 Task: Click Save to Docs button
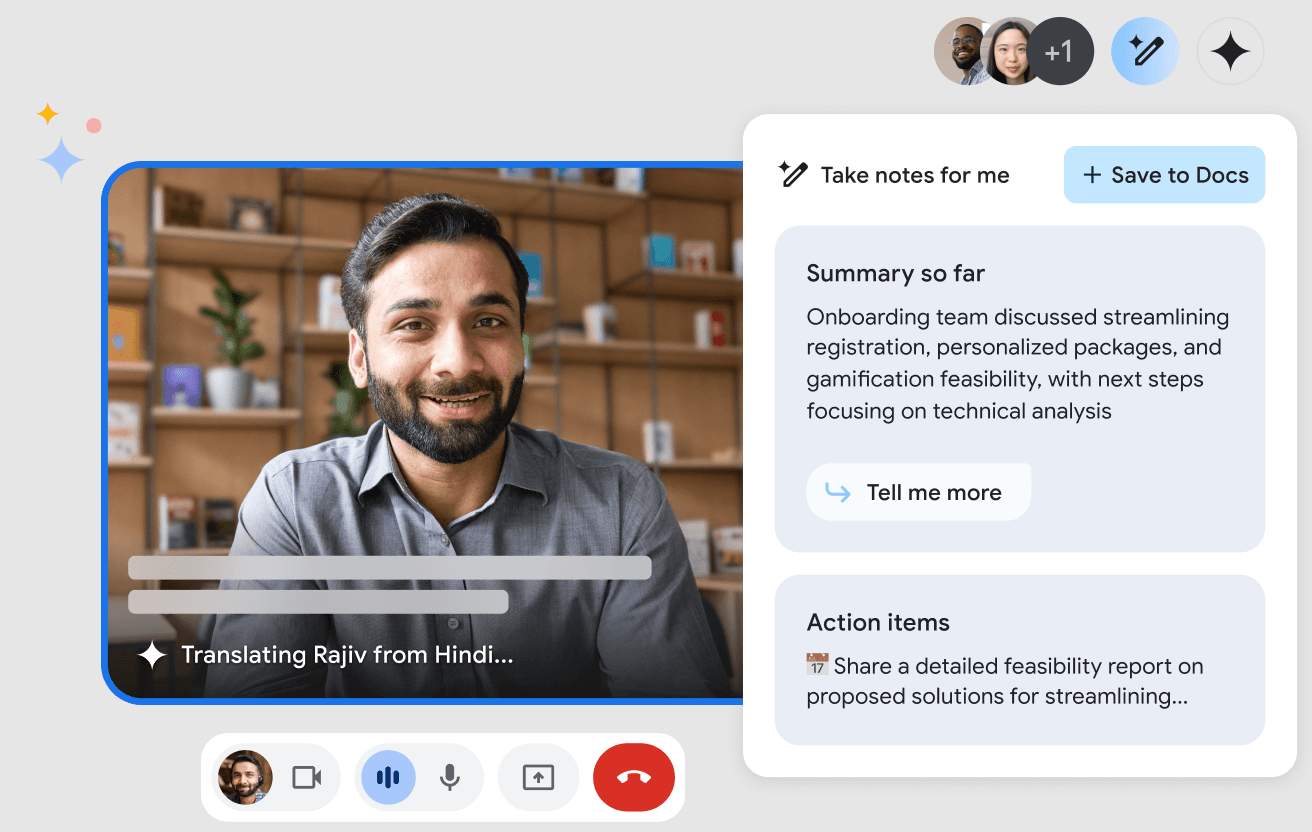[x=1164, y=175]
